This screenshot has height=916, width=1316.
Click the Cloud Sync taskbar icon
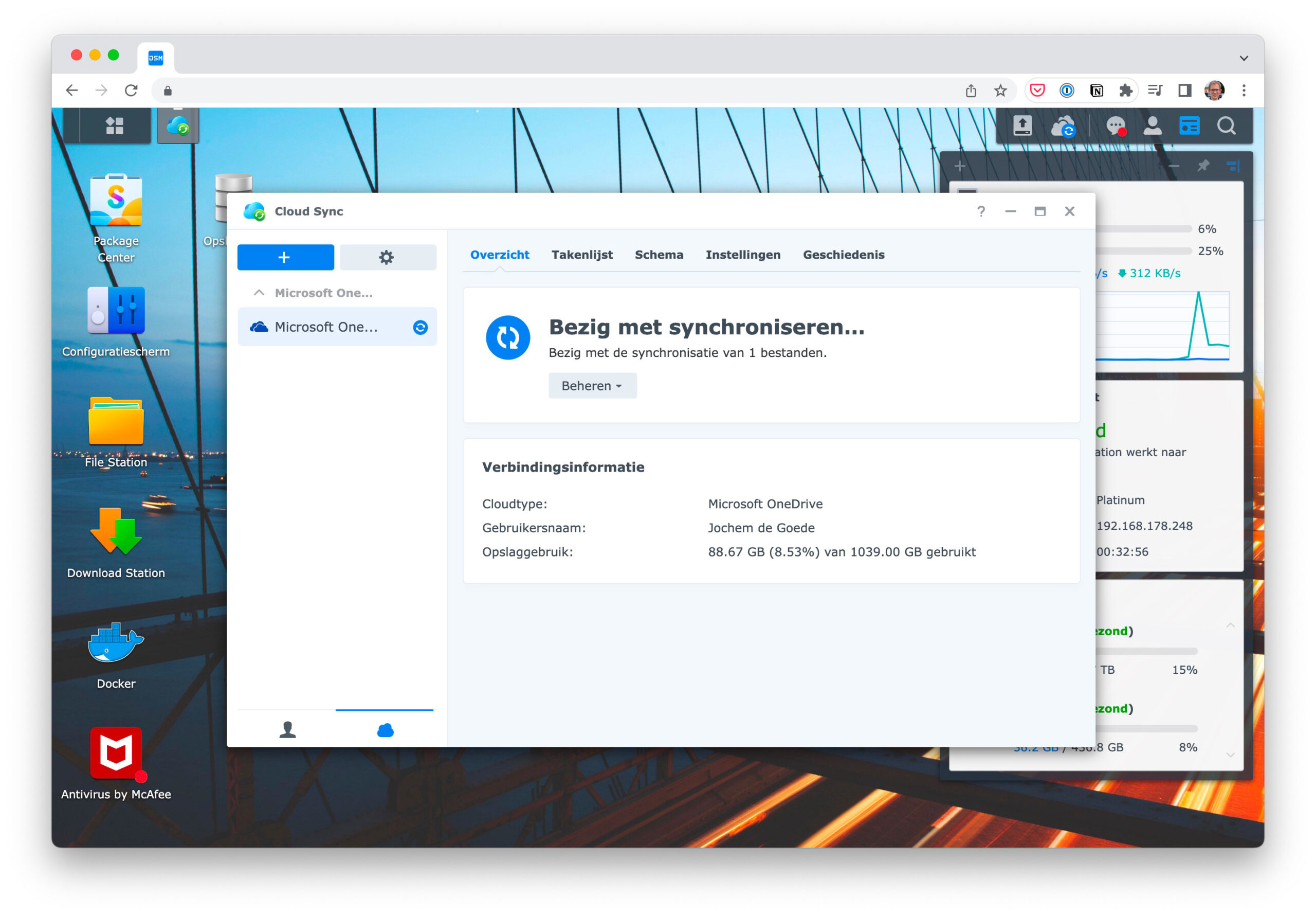(x=178, y=125)
